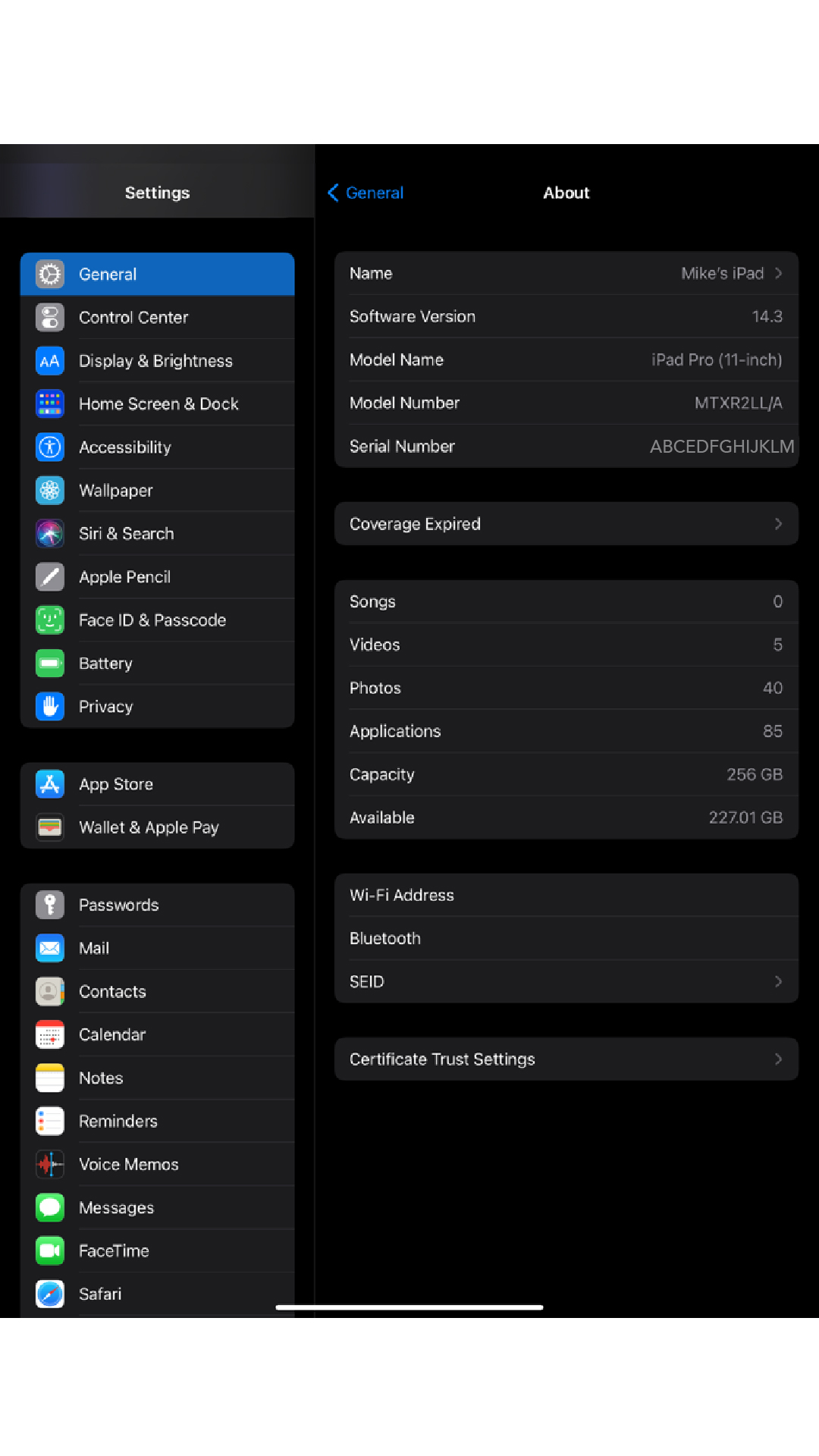Expand the SEID row chevron
Image resolution: width=819 pixels, height=1456 pixels.
[x=779, y=982]
